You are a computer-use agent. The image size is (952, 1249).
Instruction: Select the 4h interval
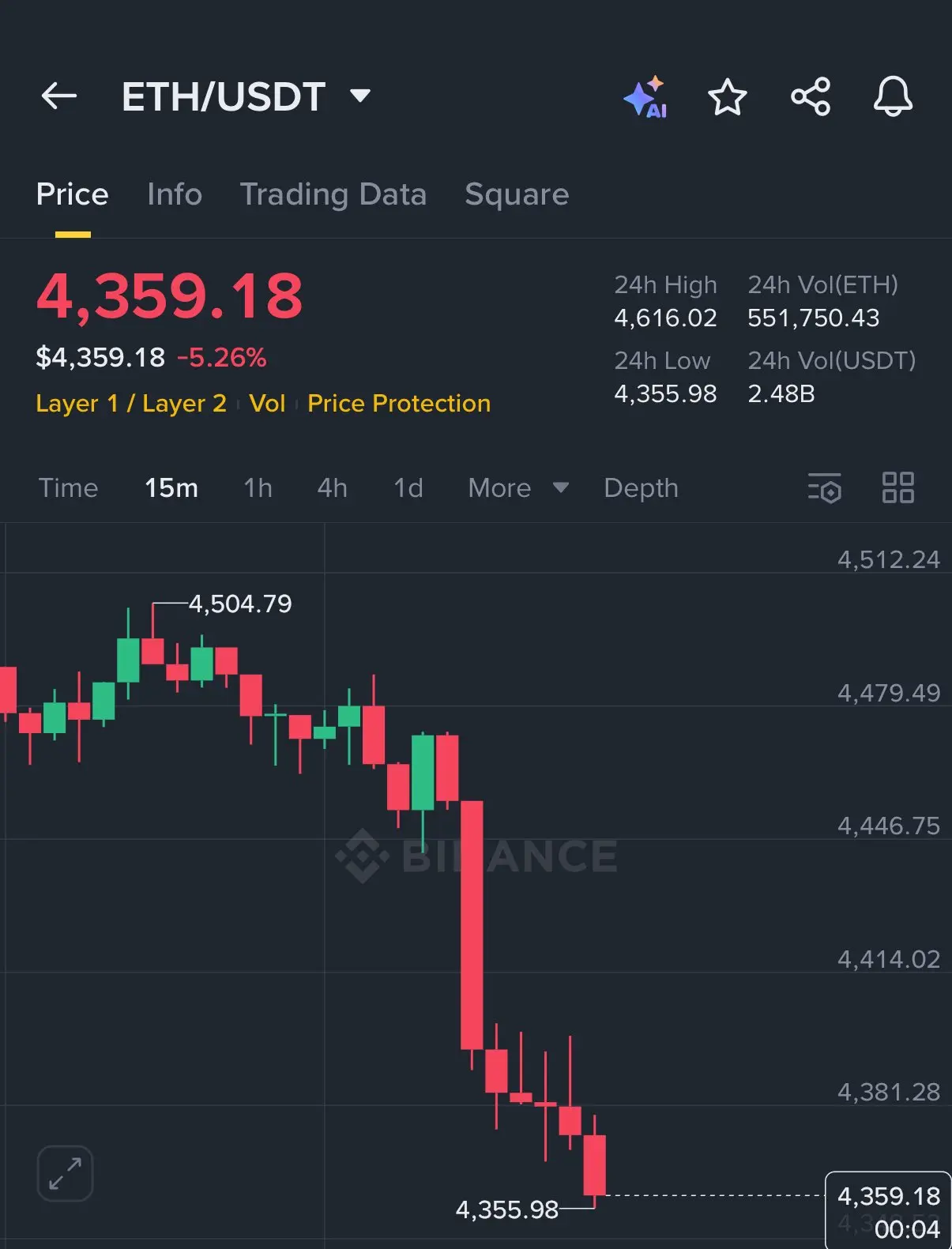(332, 488)
